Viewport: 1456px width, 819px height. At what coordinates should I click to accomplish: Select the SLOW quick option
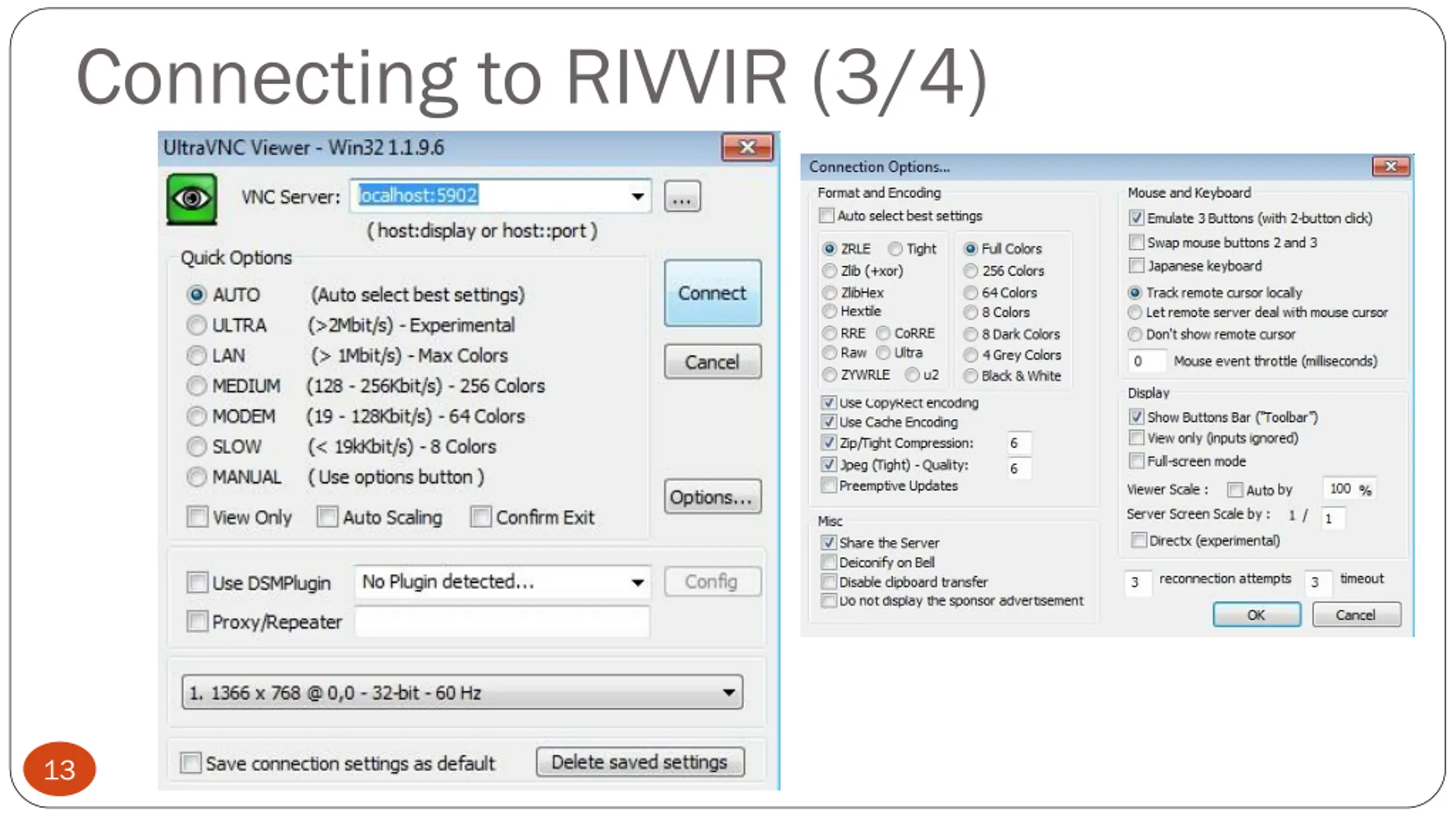(x=196, y=446)
